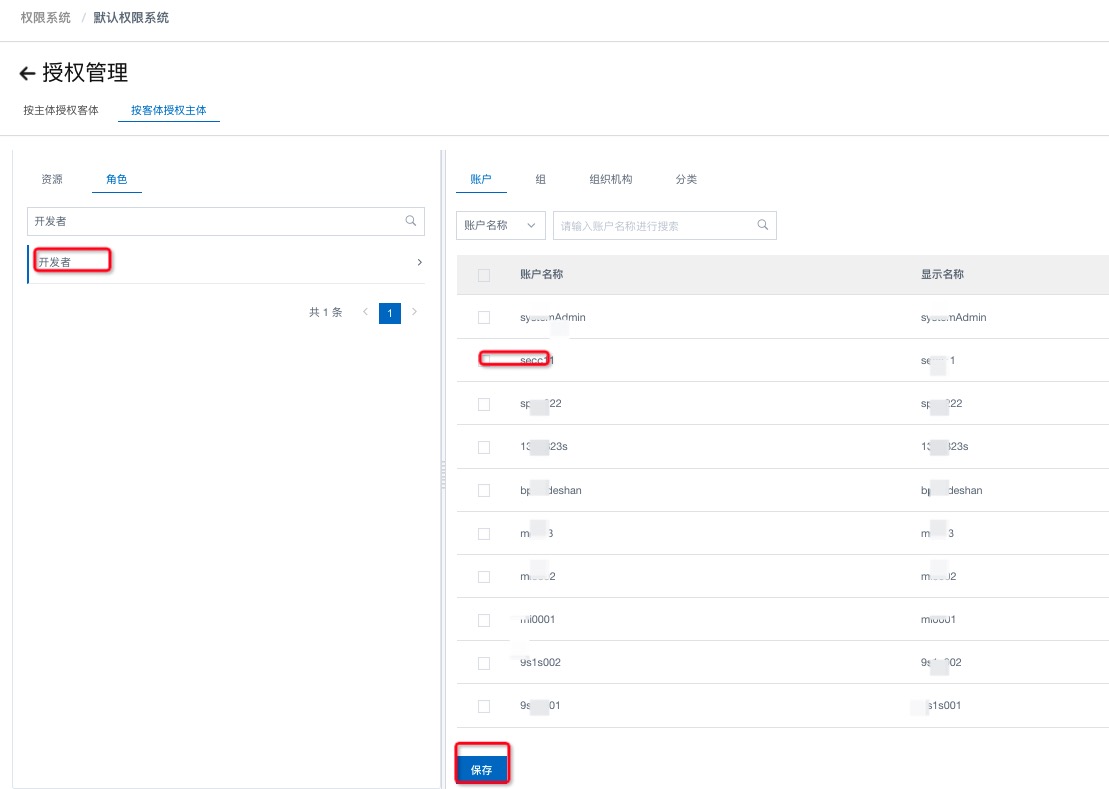Tick the checkbox for account mi0001
Viewport: 1109px width, 789px height.
[x=484, y=620]
